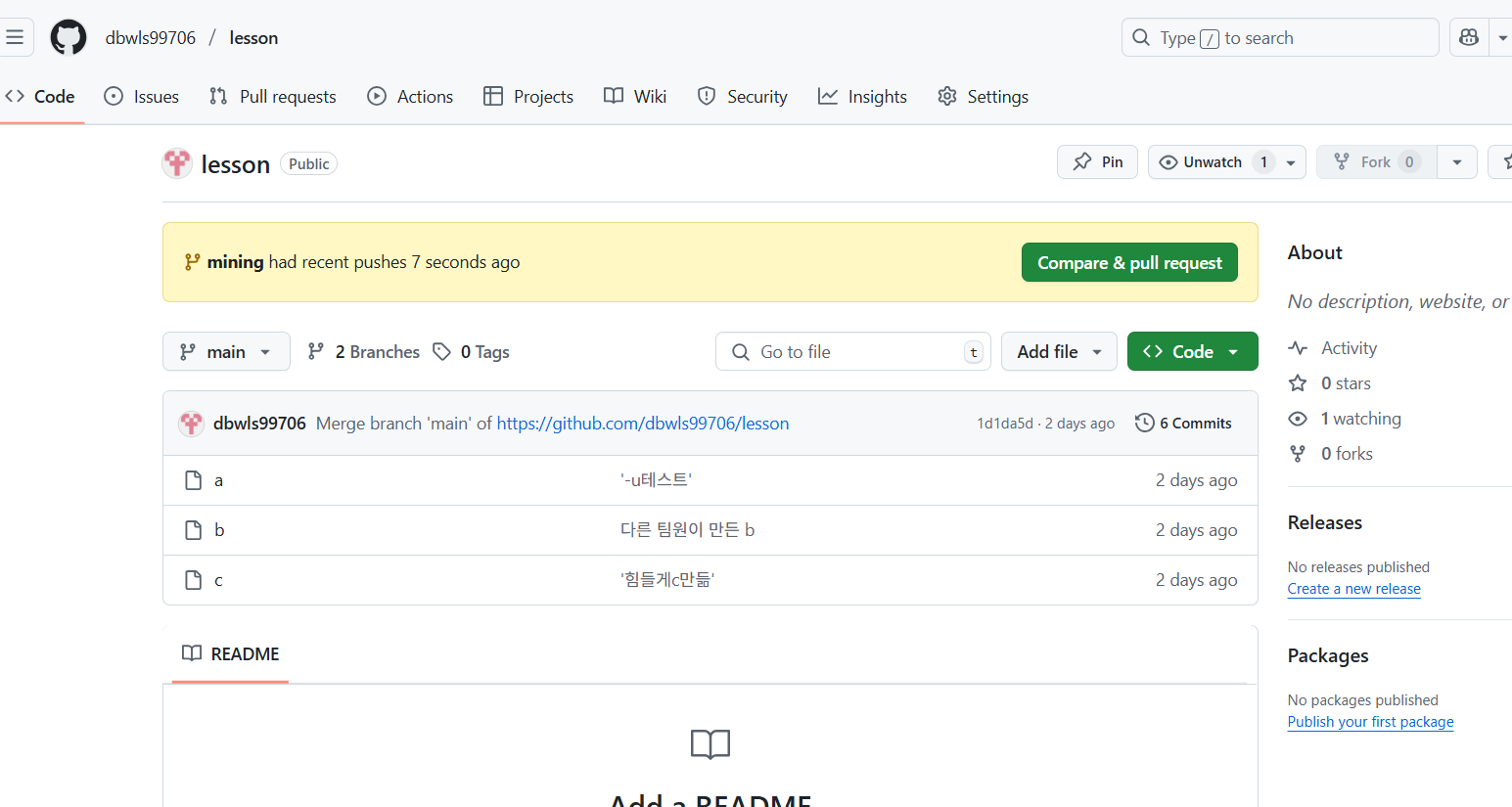Click the Activity pulse icon
The height and width of the screenshot is (807, 1512).
pyautogui.click(x=1298, y=348)
